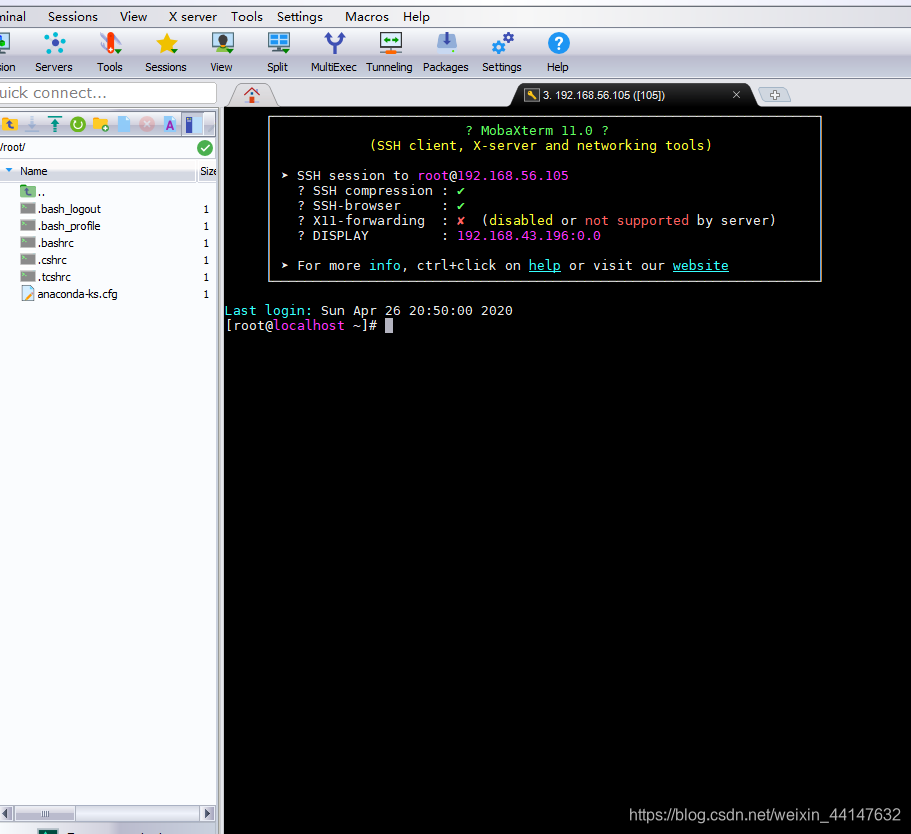
Task: Click the horizontal scrollbar thumb in file panel
Action: click(x=45, y=813)
